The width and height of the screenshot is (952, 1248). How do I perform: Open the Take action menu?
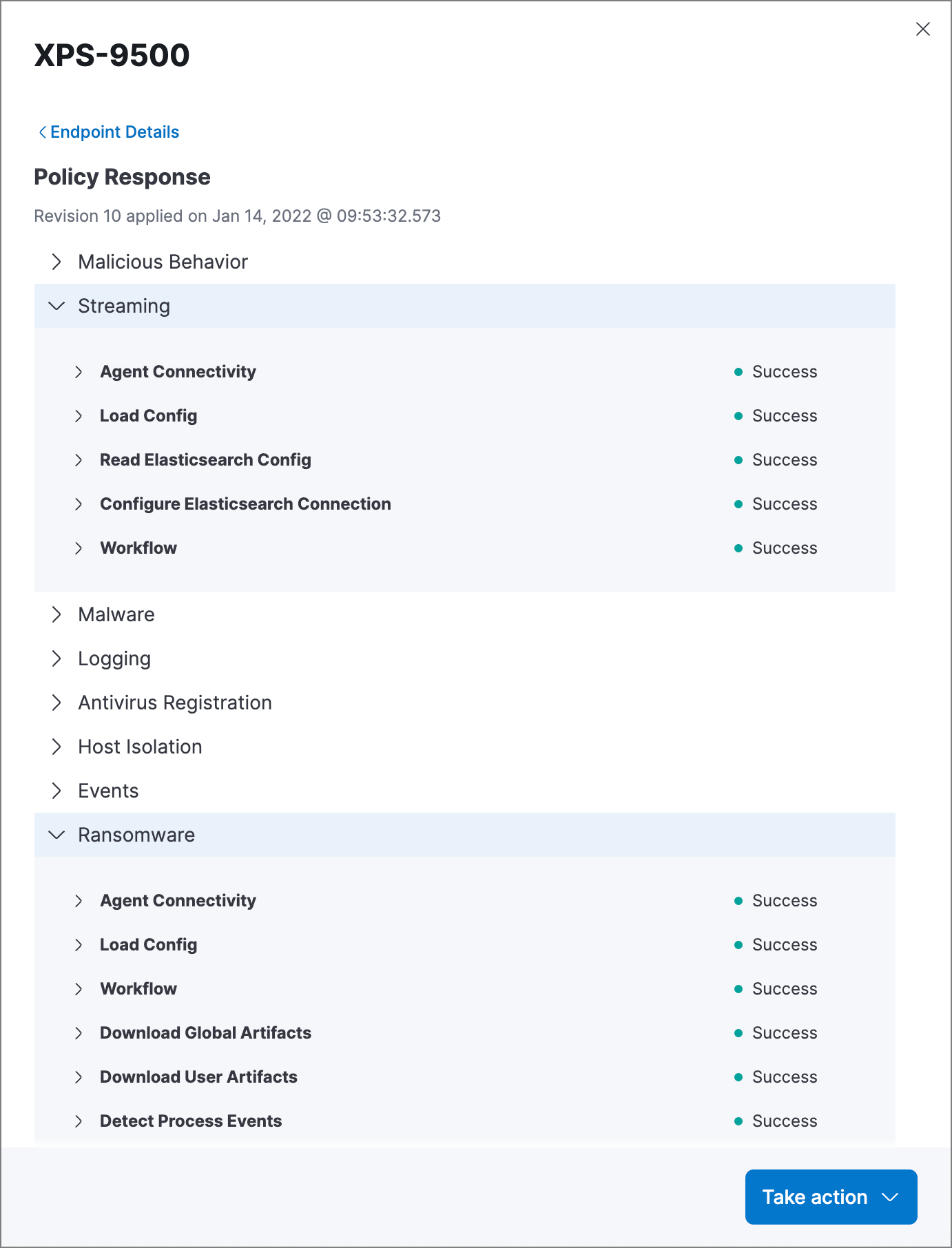pyautogui.click(x=815, y=1197)
